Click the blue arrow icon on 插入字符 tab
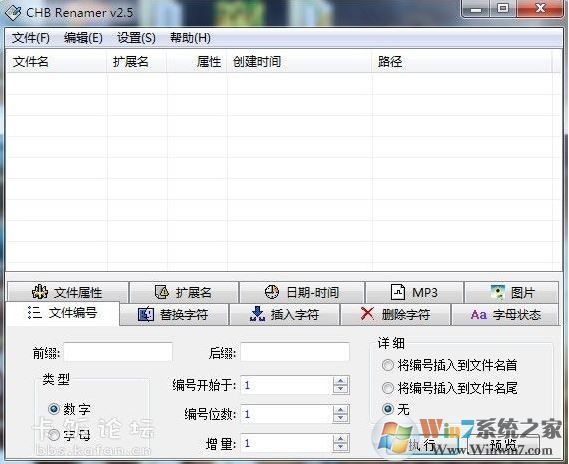The width and height of the screenshot is (569, 464). pos(257,314)
